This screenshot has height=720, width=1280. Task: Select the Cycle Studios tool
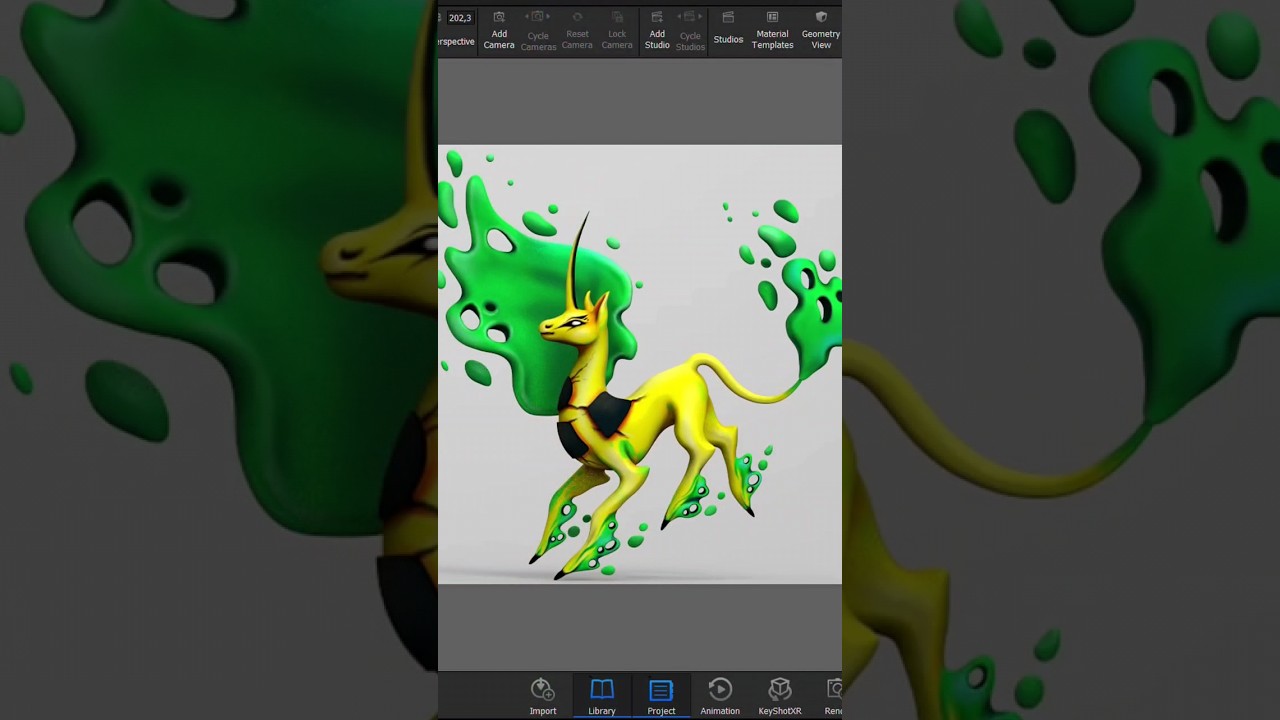pos(690,31)
